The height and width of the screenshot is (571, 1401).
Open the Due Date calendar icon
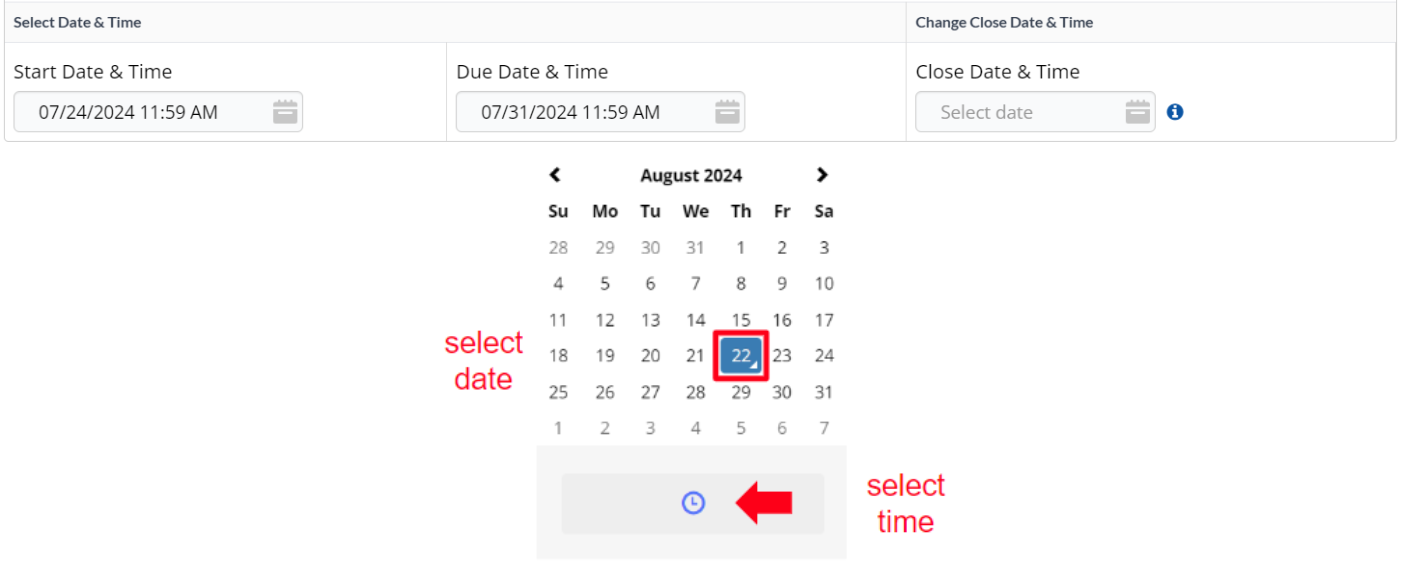pyautogui.click(x=727, y=112)
